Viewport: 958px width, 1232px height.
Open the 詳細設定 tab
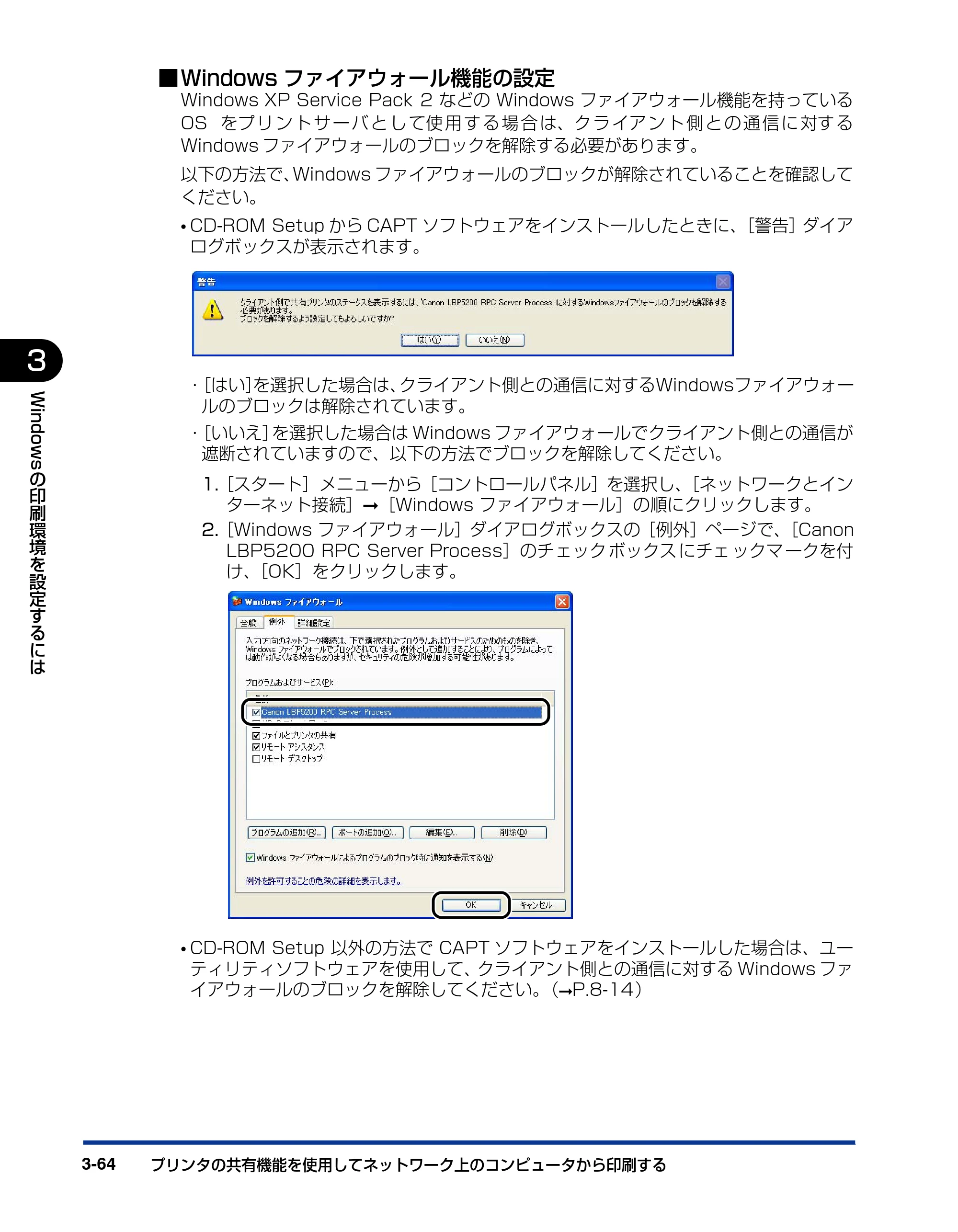pos(314,623)
